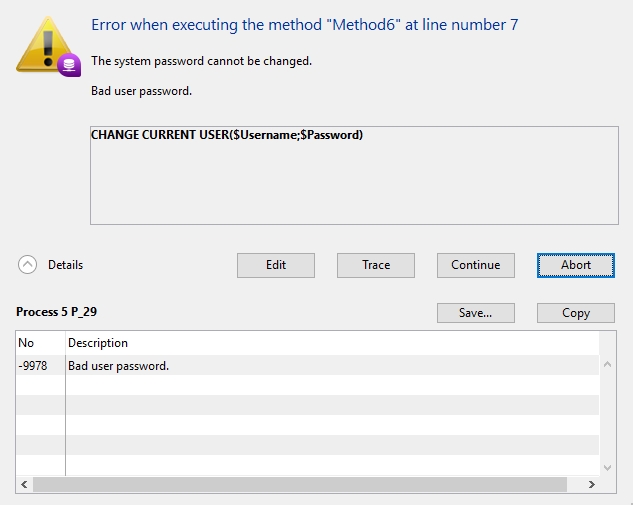Open the Save... error dialog

pos(475,313)
